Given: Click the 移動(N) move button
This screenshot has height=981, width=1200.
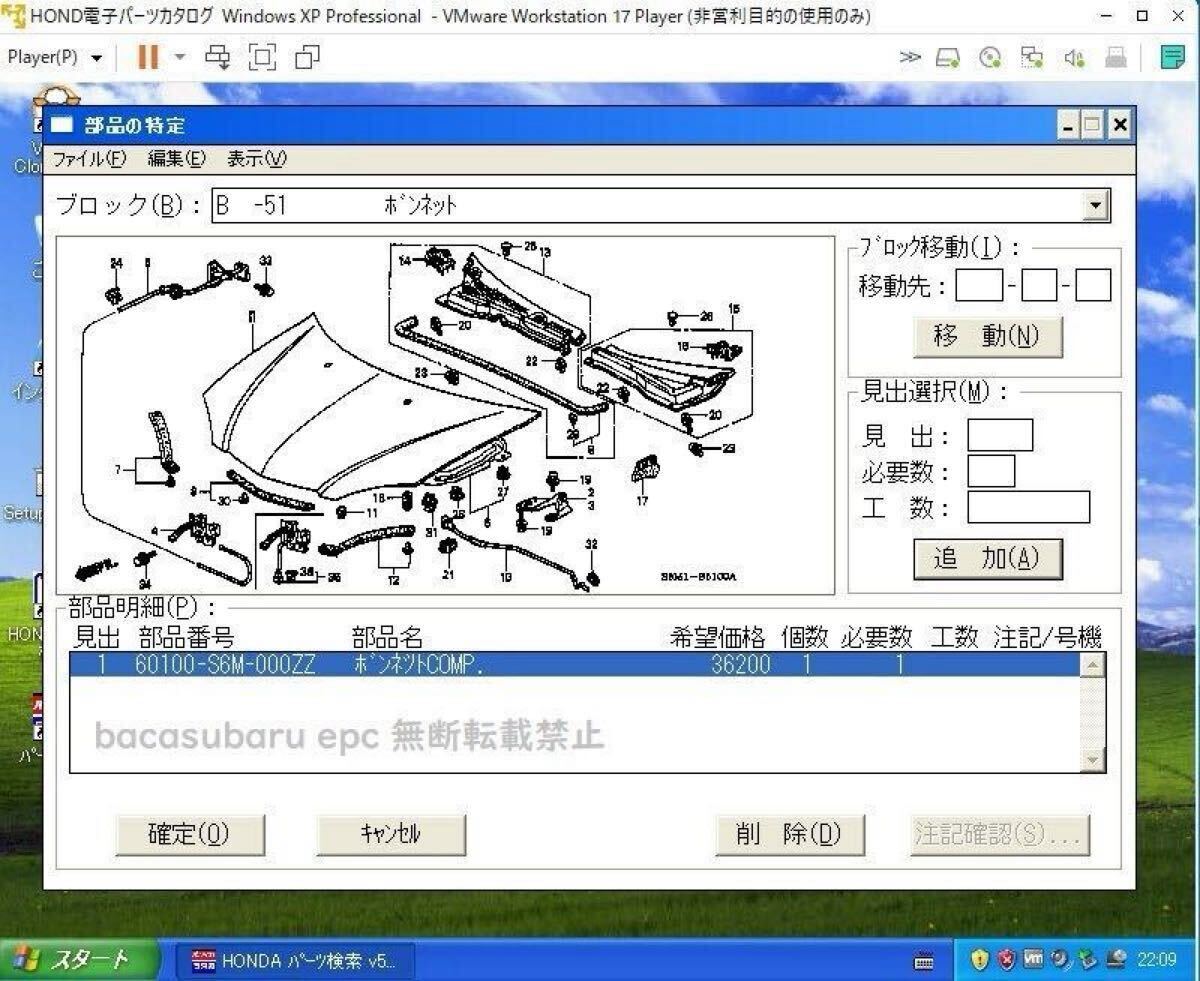Looking at the screenshot, I should tap(987, 337).
